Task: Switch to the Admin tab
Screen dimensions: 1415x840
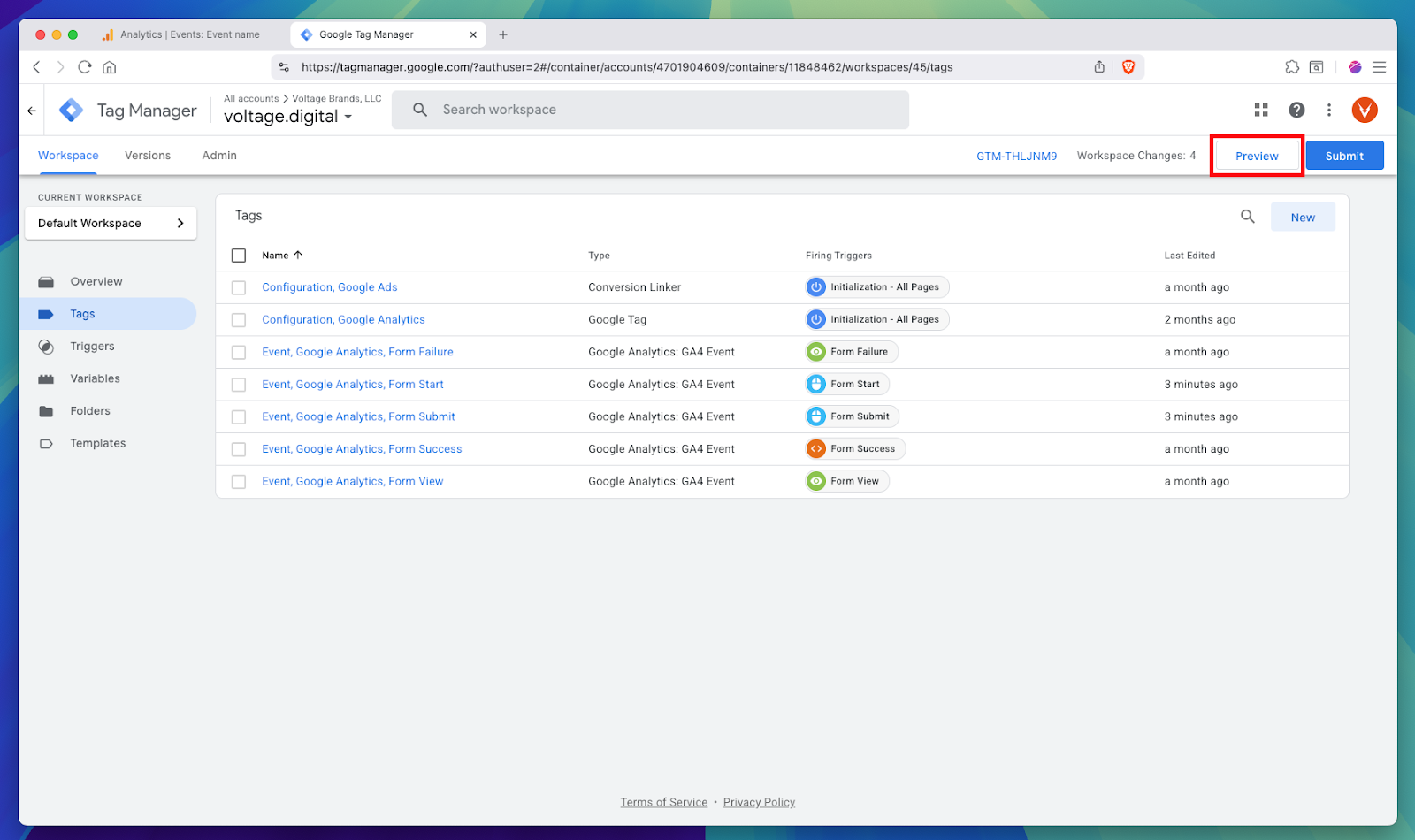Action: pos(219,156)
